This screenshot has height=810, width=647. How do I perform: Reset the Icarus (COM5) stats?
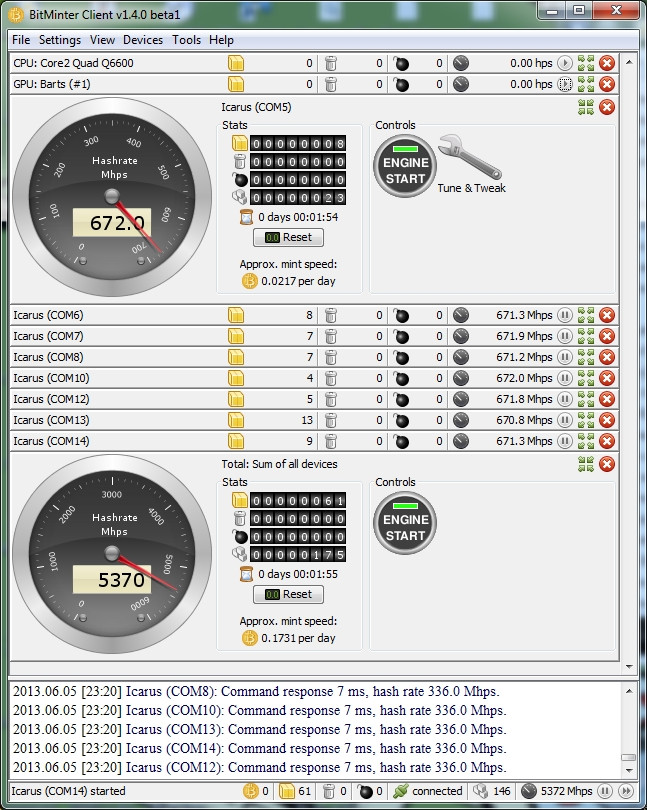[x=288, y=237]
